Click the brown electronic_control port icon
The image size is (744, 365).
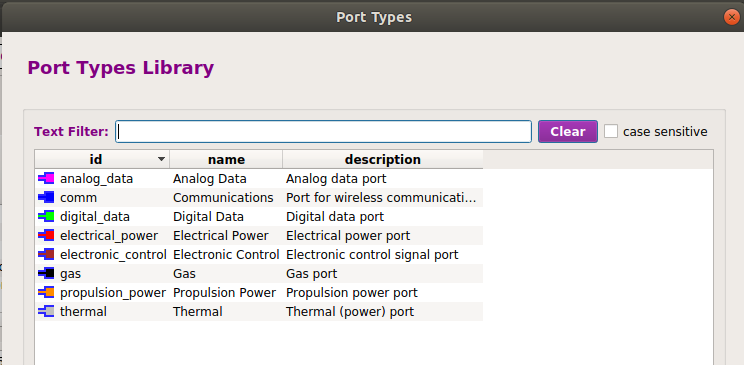46,254
